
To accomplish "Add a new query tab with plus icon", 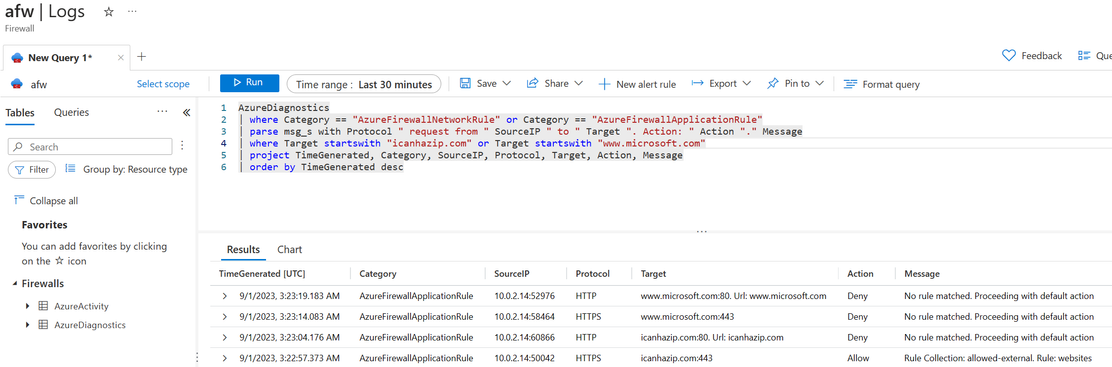I will click(141, 57).
